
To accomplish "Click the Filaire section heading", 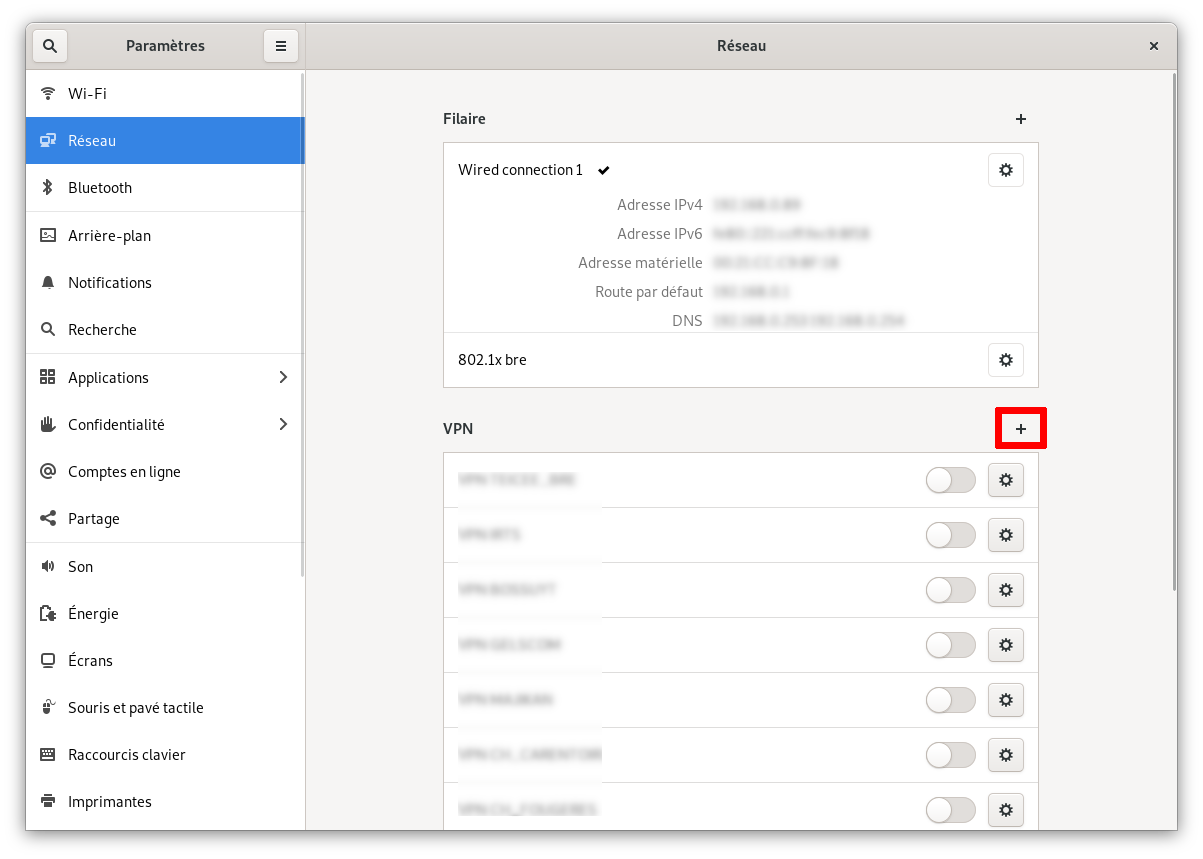I will pos(464,119).
